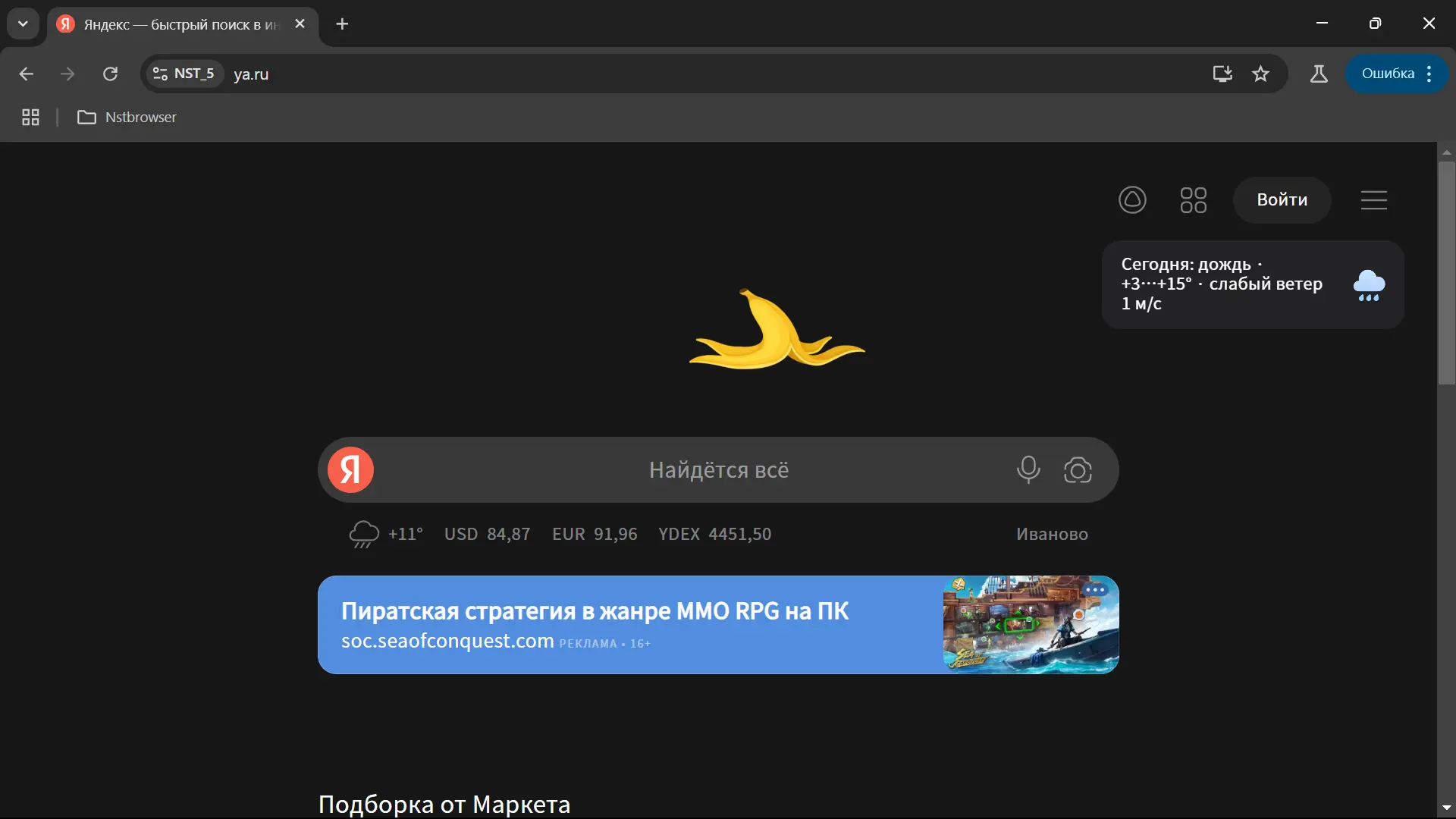Open a new tab with plus button
This screenshot has height=819, width=1456.
click(x=342, y=24)
